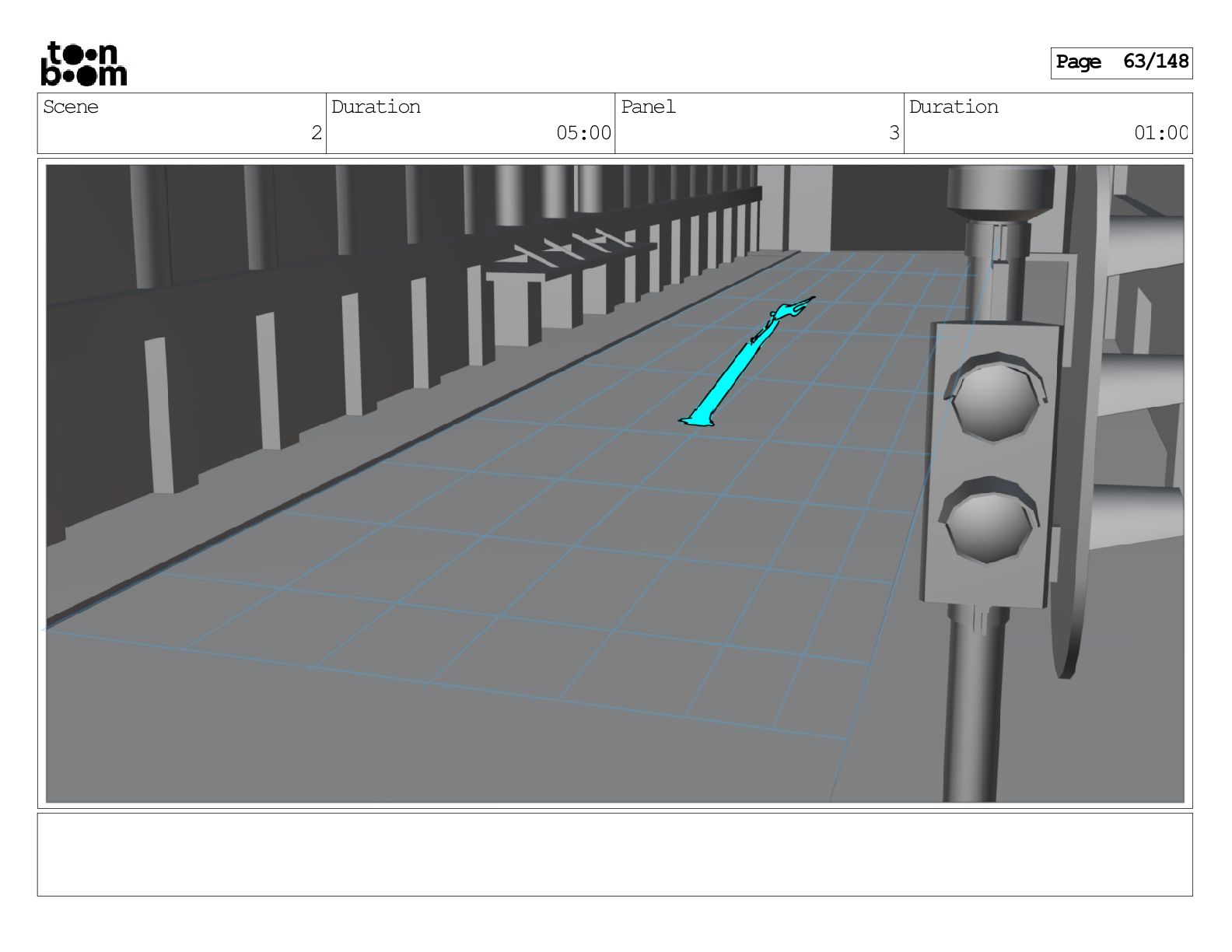1232x952 pixels.
Task: Click the Panel label
Action: pos(648,107)
